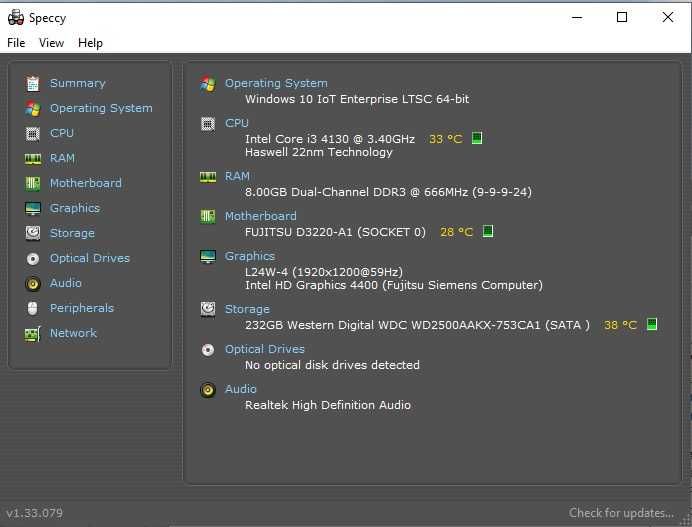Screen dimensions: 692x527
Task: Select CPU in the sidebar
Action: [x=62, y=133]
